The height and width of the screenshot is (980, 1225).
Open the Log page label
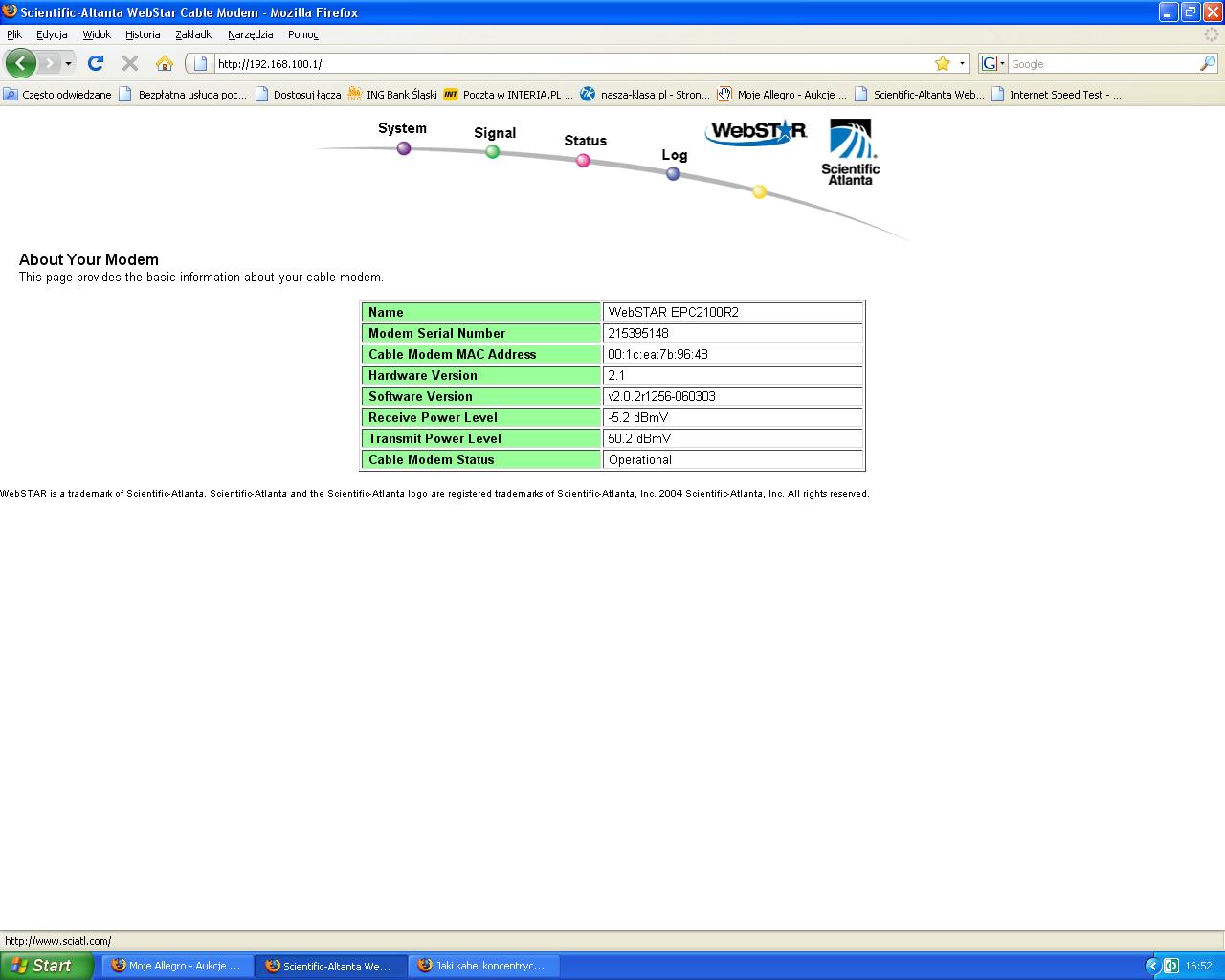click(x=675, y=155)
